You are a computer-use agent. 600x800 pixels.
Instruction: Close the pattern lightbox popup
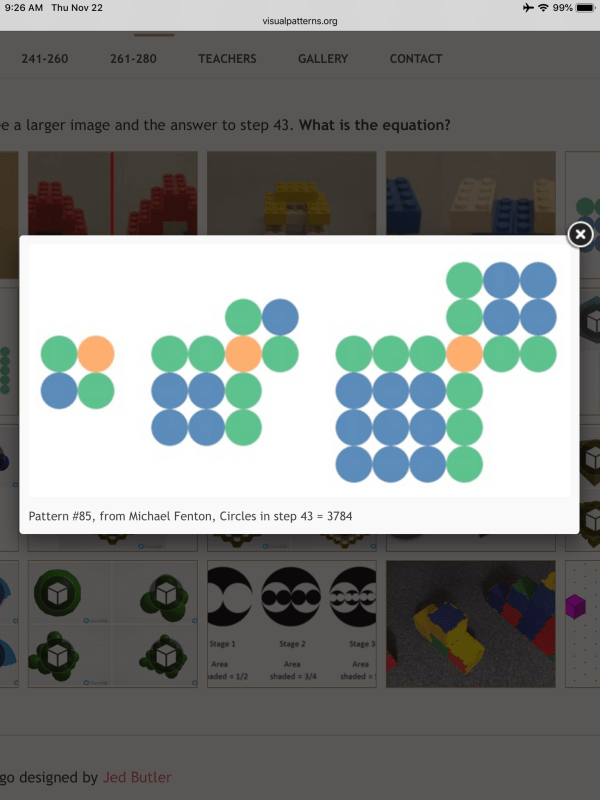pyautogui.click(x=580, y=235)
